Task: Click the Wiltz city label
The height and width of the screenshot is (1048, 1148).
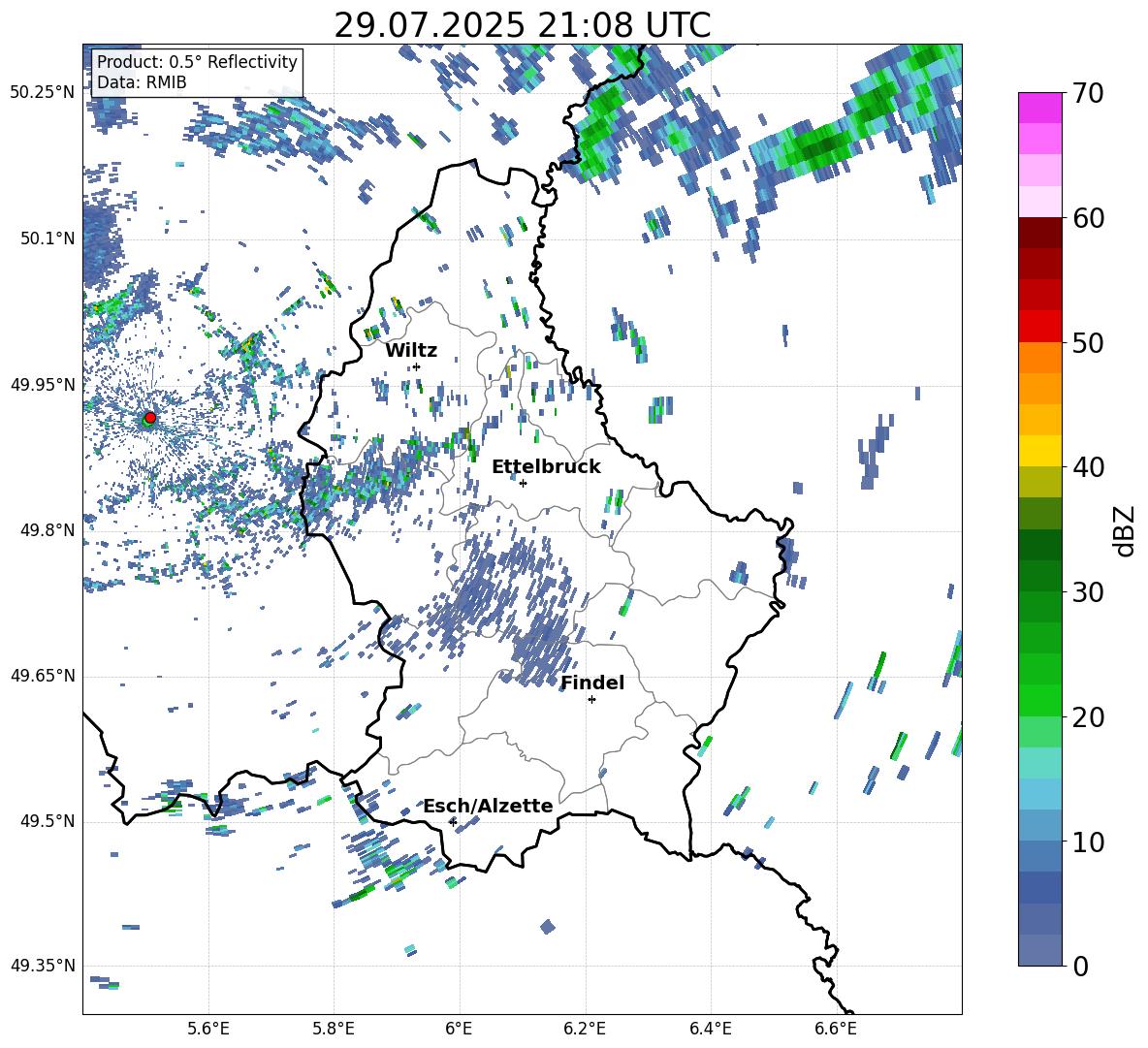Action: (x=411, y=351)
